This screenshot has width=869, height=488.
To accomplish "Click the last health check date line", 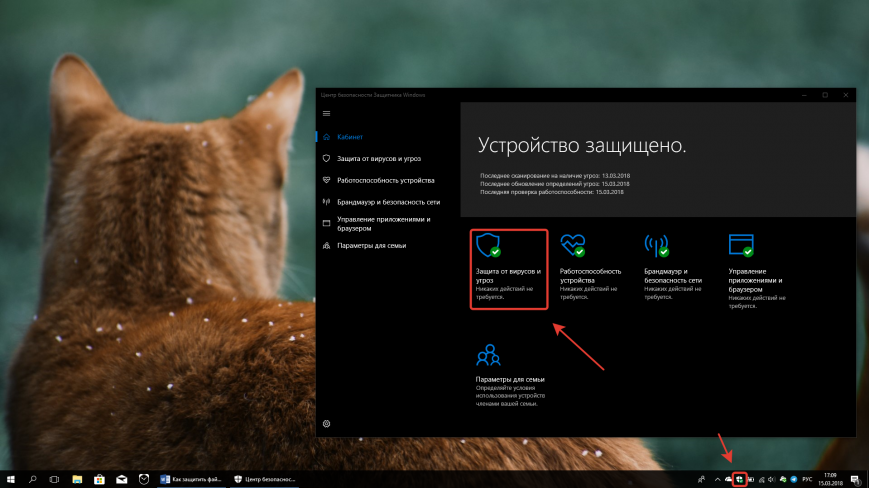I will [551, 192].
